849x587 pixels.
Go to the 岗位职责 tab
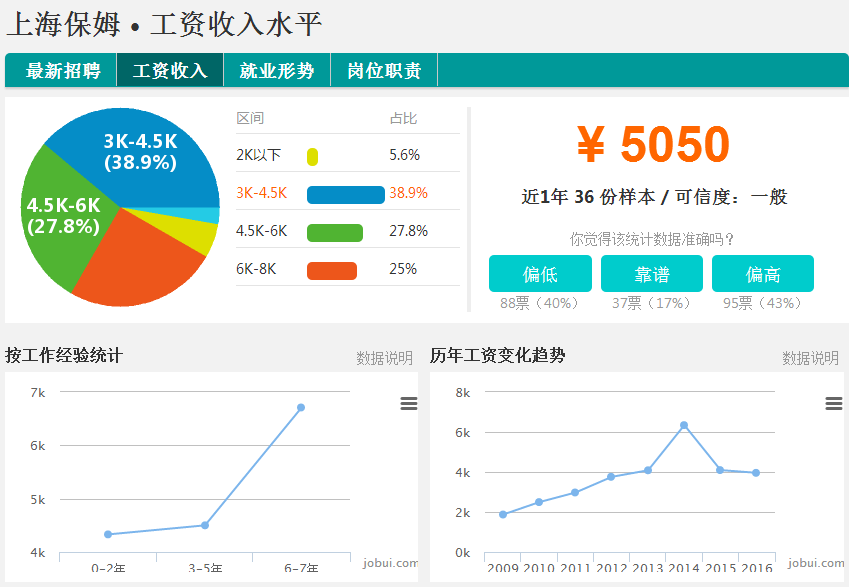point(384,71)
